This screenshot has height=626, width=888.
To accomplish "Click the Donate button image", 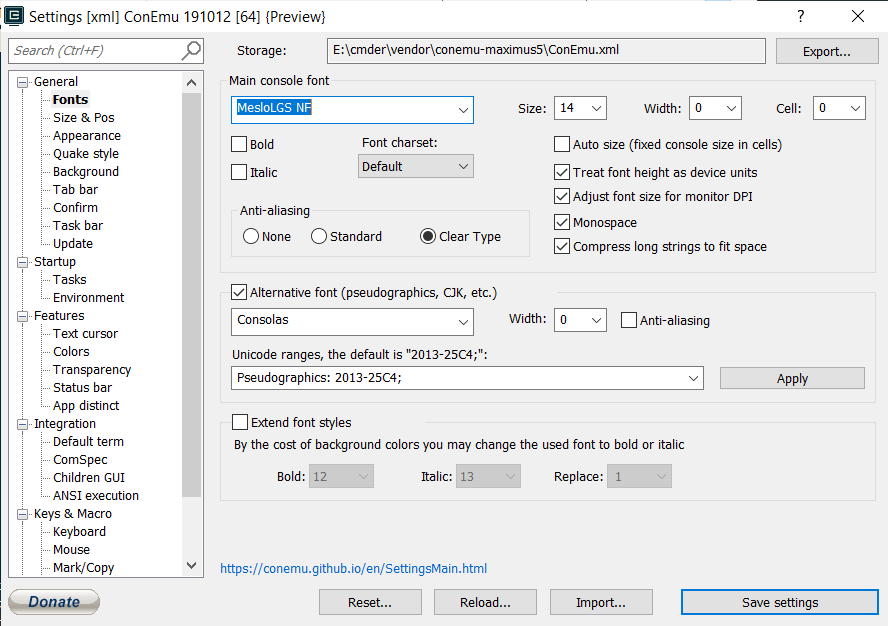I will (53, 601).
